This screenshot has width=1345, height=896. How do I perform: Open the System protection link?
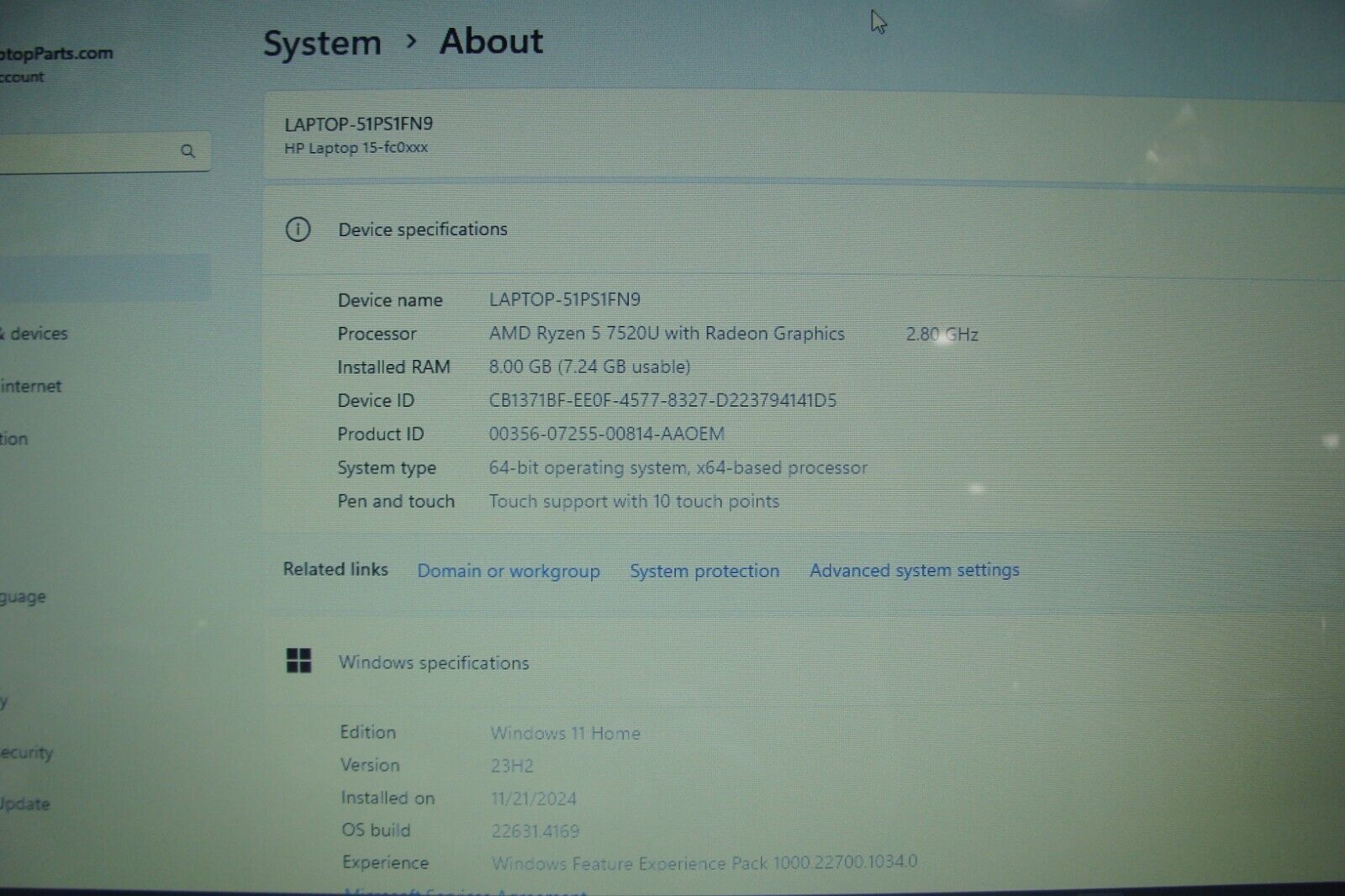704,571
